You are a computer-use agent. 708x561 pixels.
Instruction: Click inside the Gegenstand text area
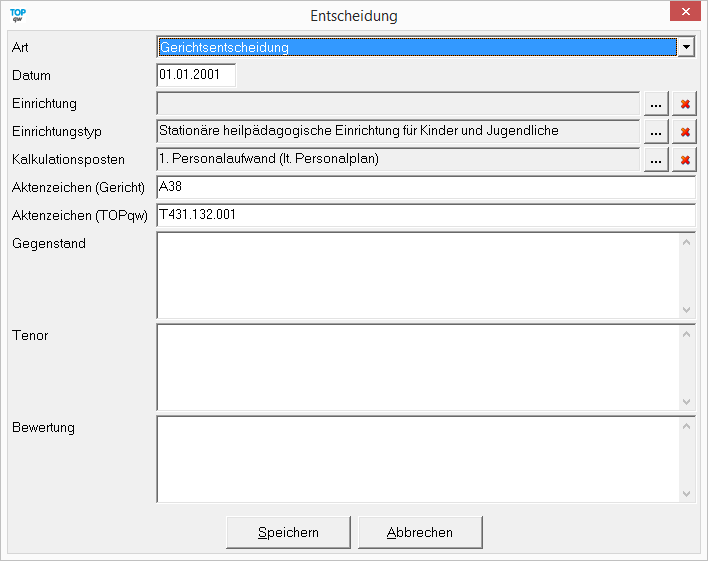[x=417, y=275]
